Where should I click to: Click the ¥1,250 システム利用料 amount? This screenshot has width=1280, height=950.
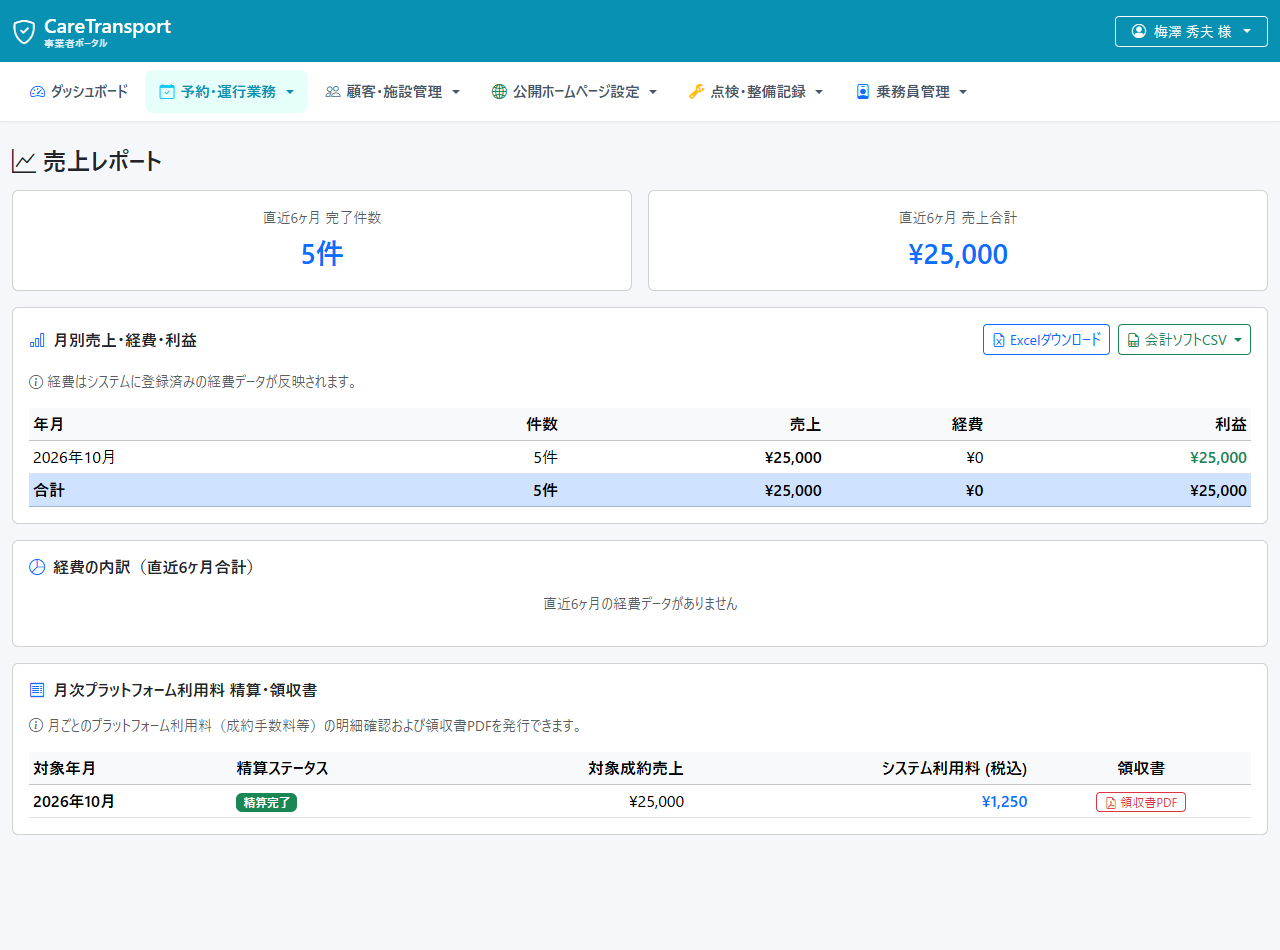[x=1004, y=802]
